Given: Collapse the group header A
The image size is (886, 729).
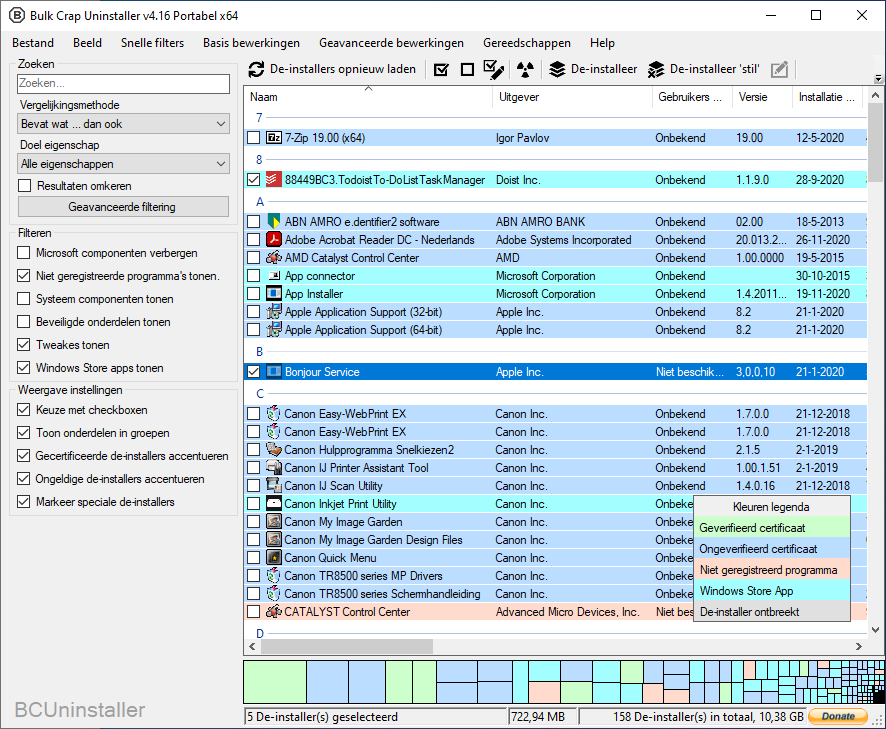Looking at the screenshot, I should pyautogui.click(x=260, y=202).
